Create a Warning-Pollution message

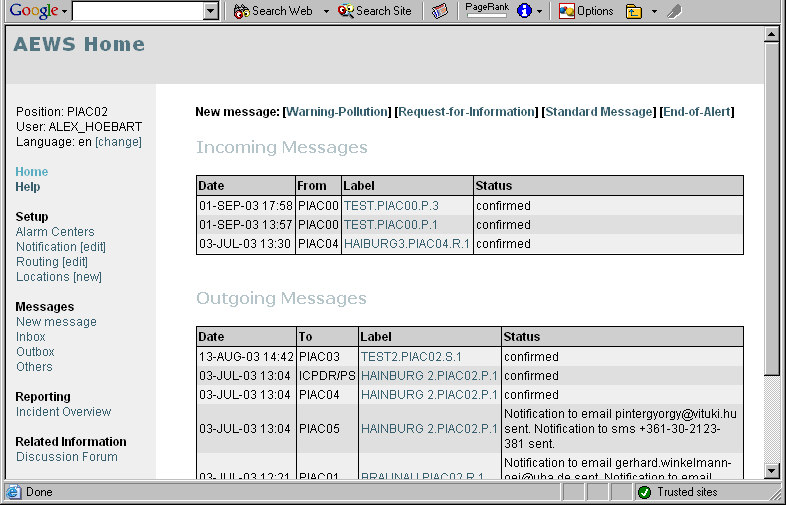point(337,112)
